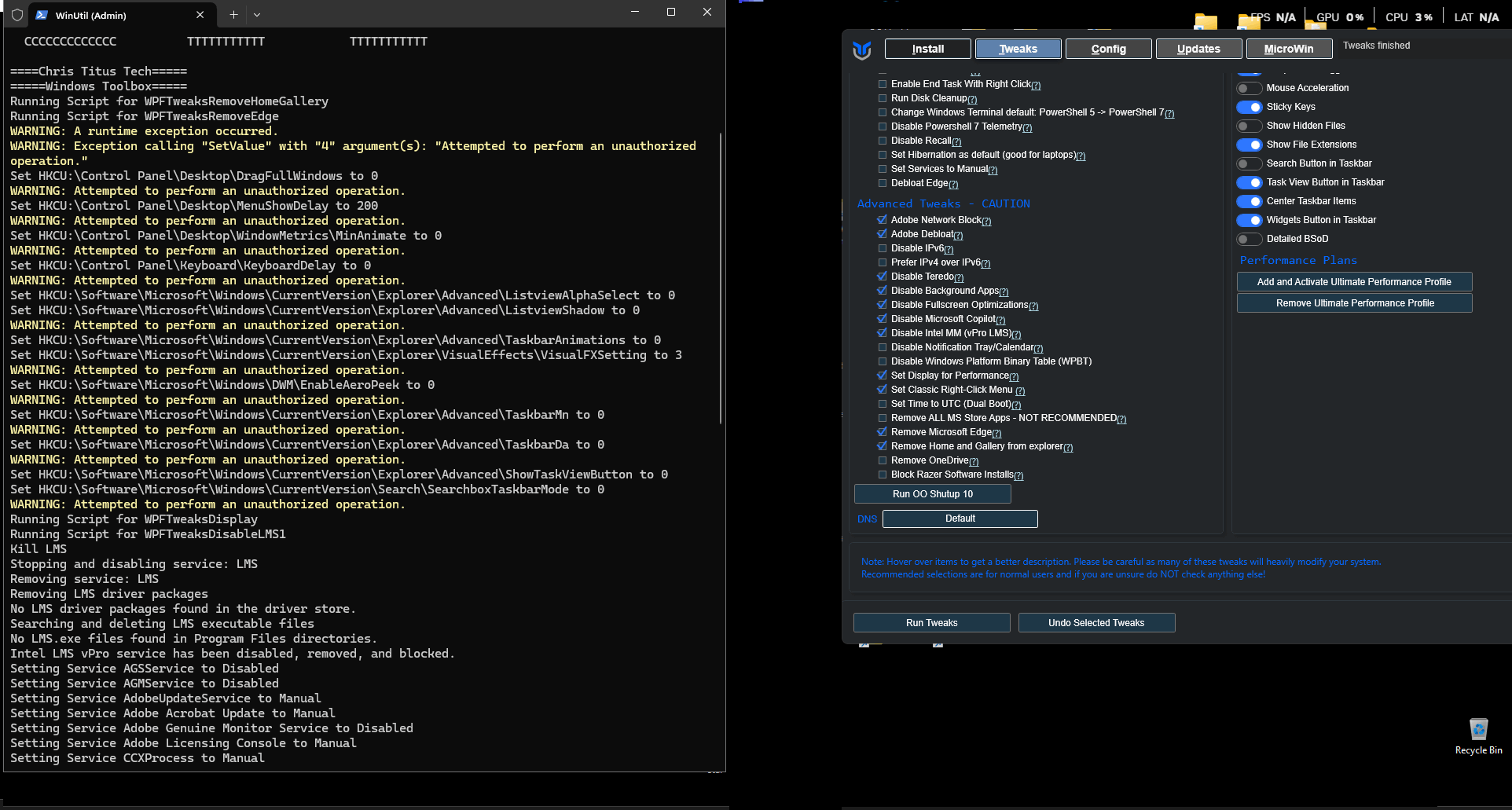
Task: Open a new terminal tab with plus icon
Action: [x=233, y=15]
